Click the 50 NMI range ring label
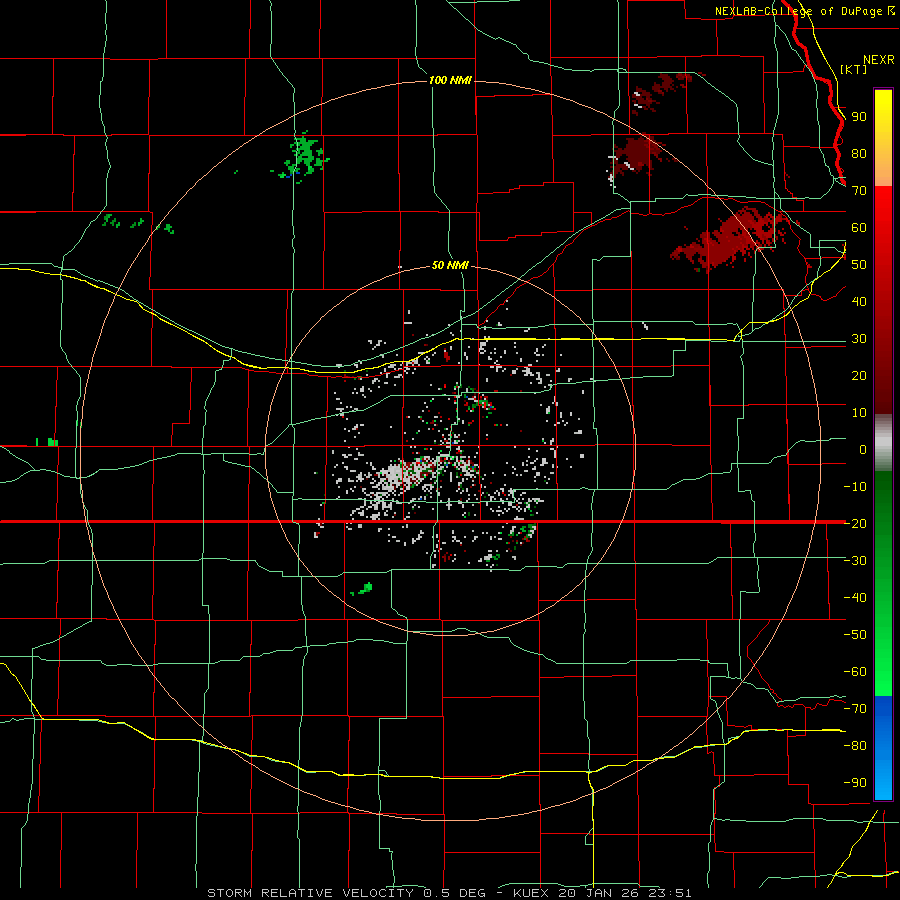Viewport: 900px width, 900px height. (x=450, y=265)
